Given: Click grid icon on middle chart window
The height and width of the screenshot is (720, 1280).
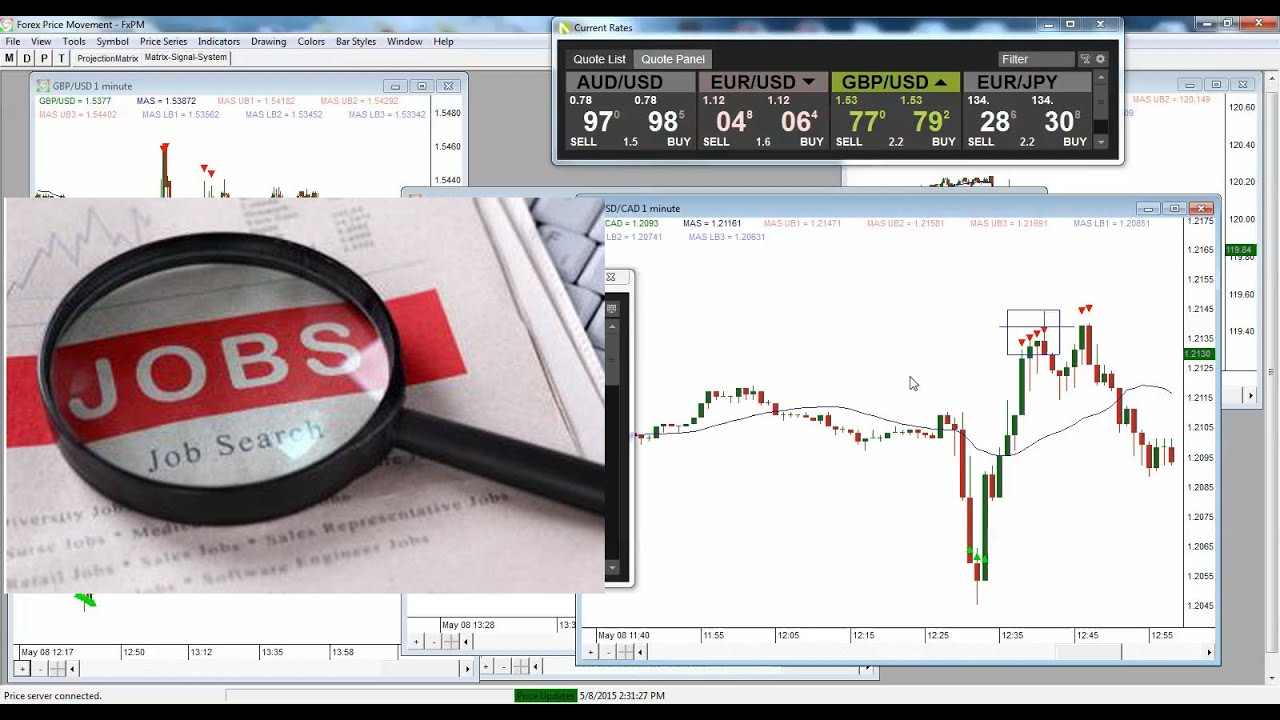Looking at the screenshot, I should tap(451, 642).
